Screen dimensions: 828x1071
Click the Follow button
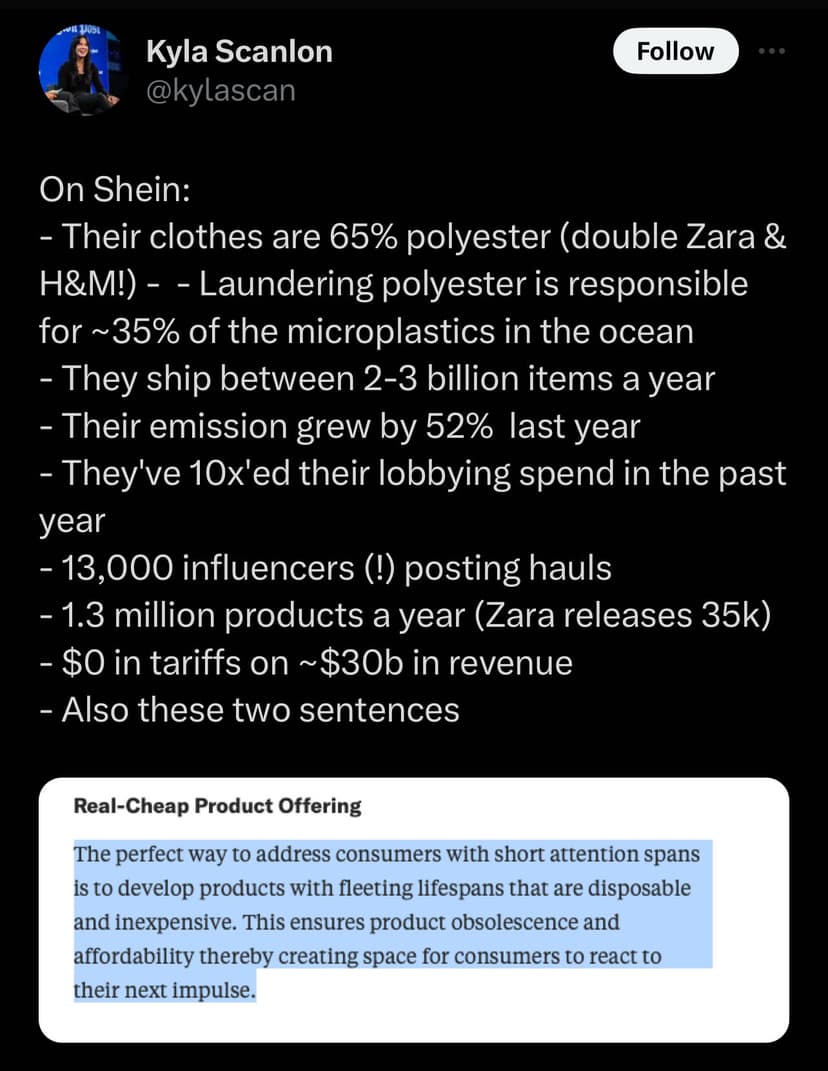[675, 51]
